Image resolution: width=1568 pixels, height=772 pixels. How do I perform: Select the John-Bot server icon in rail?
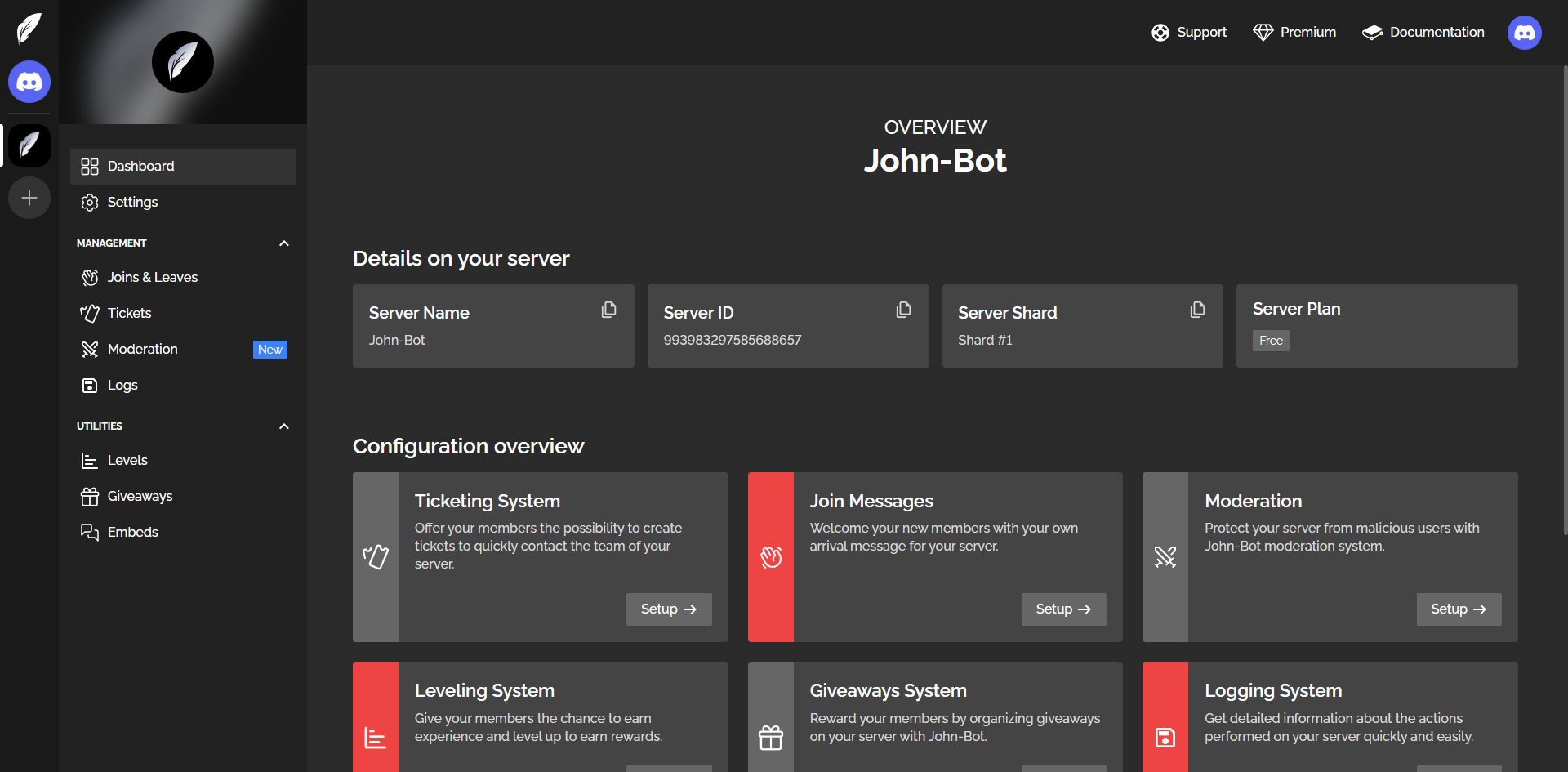pyautogui.click(x=29, y=145)
